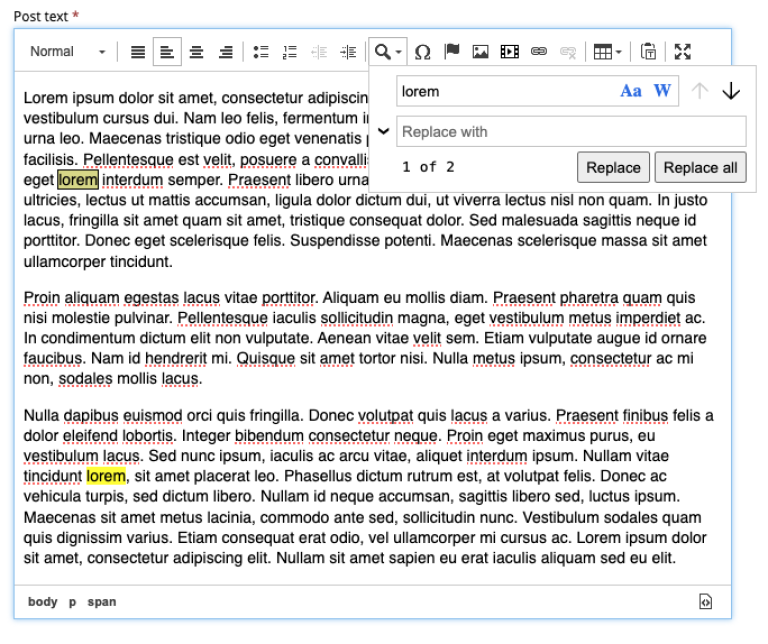Insert an anchor with the flag icon

451,52
